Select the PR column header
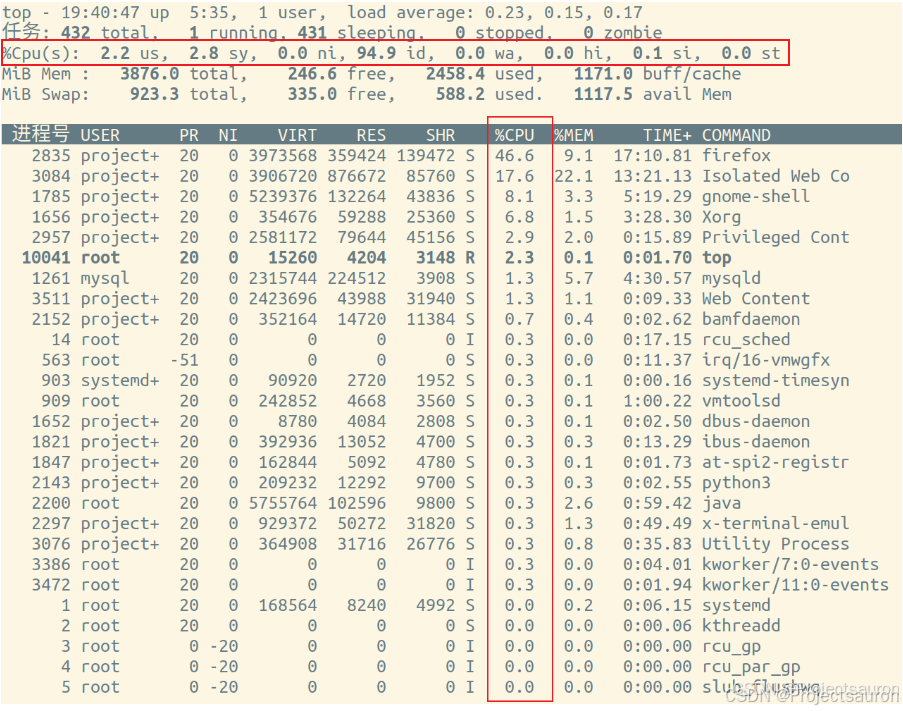 click(x=189, y=135)
